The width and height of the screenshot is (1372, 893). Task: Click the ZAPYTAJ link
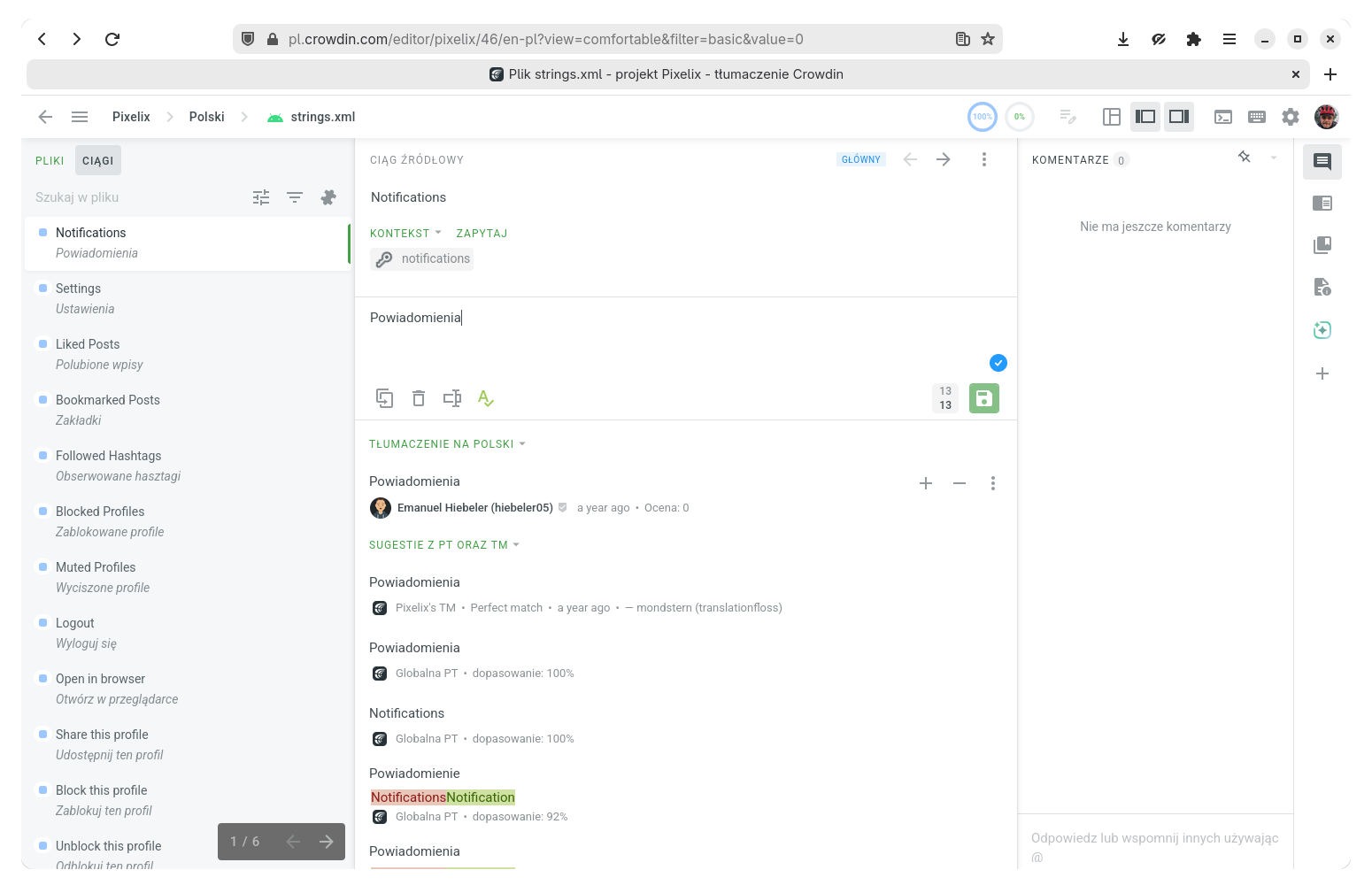[482, 234]
